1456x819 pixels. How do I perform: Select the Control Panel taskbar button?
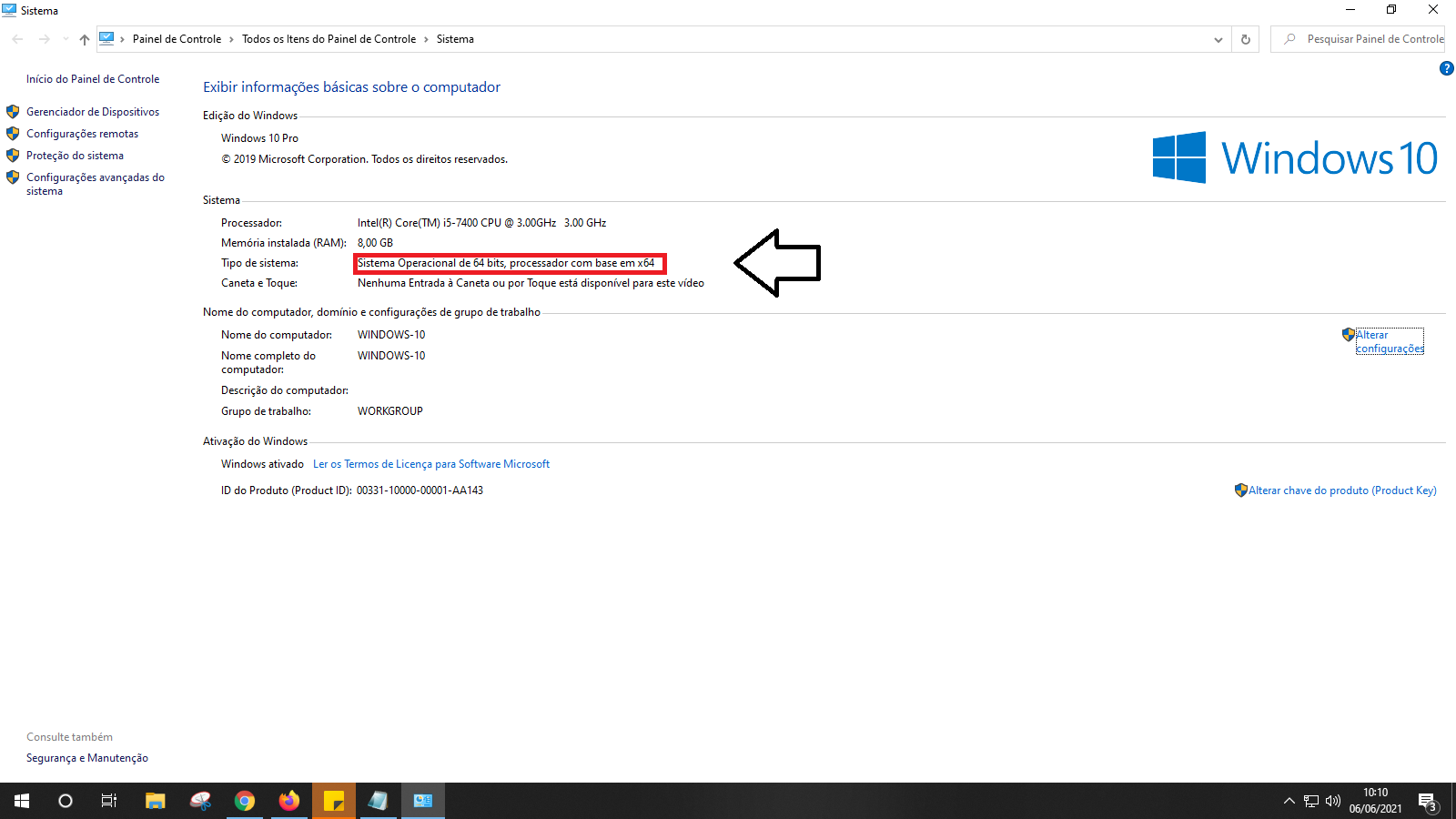click(423, 801)
